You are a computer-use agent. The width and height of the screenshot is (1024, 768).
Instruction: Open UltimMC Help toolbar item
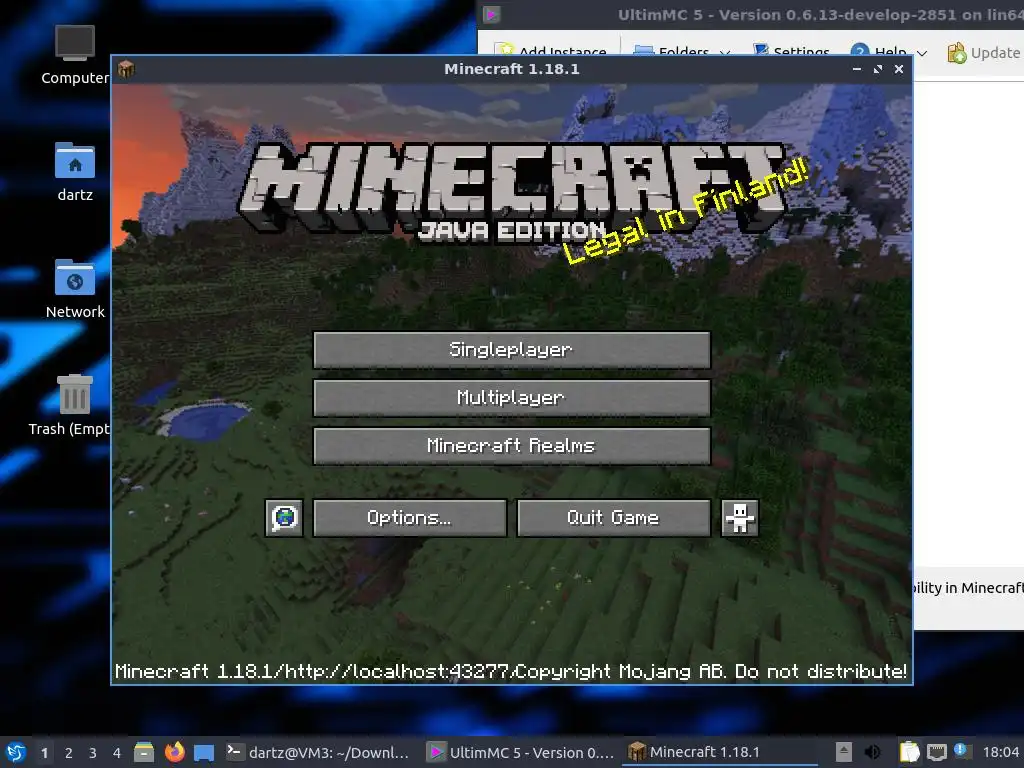click(x=878, y=52)
